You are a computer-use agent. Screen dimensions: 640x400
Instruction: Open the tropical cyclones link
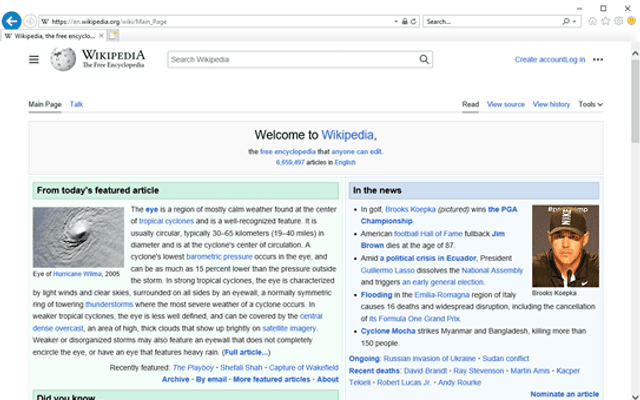point(166,221)
